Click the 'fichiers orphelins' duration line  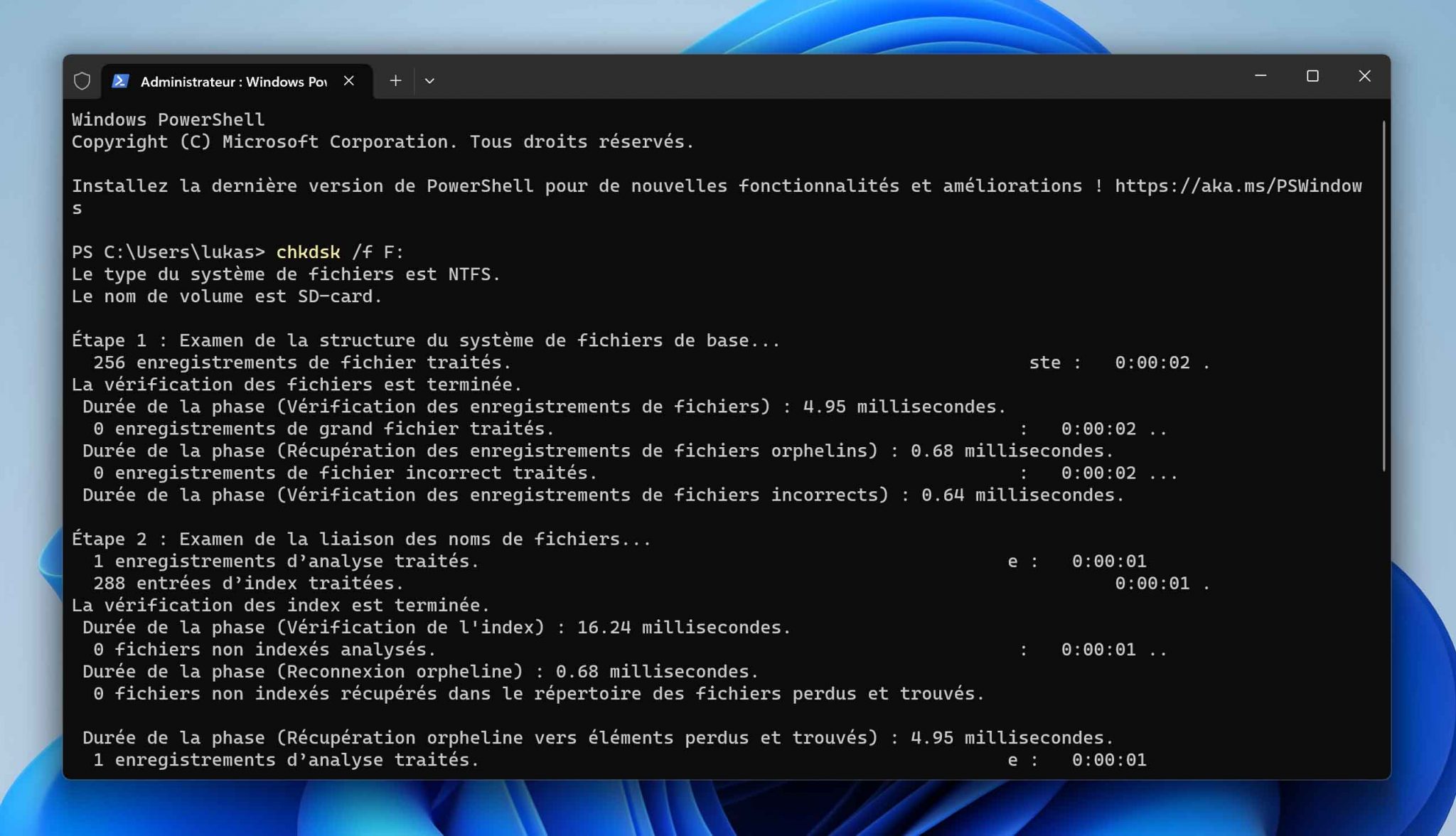point(598,451)
